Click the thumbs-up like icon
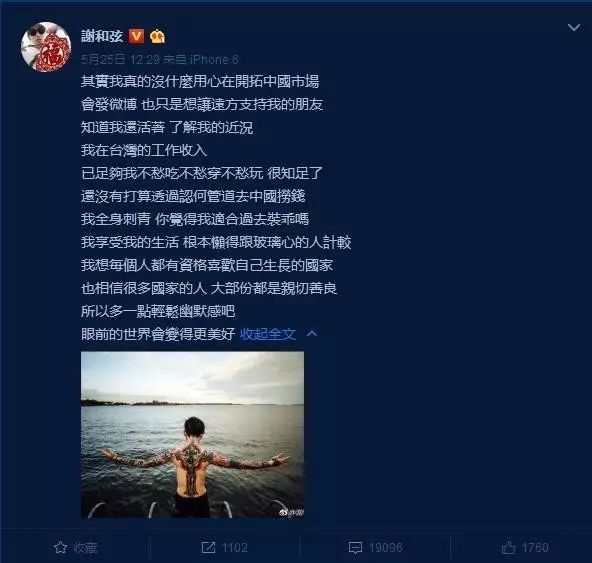 point(508,548)
